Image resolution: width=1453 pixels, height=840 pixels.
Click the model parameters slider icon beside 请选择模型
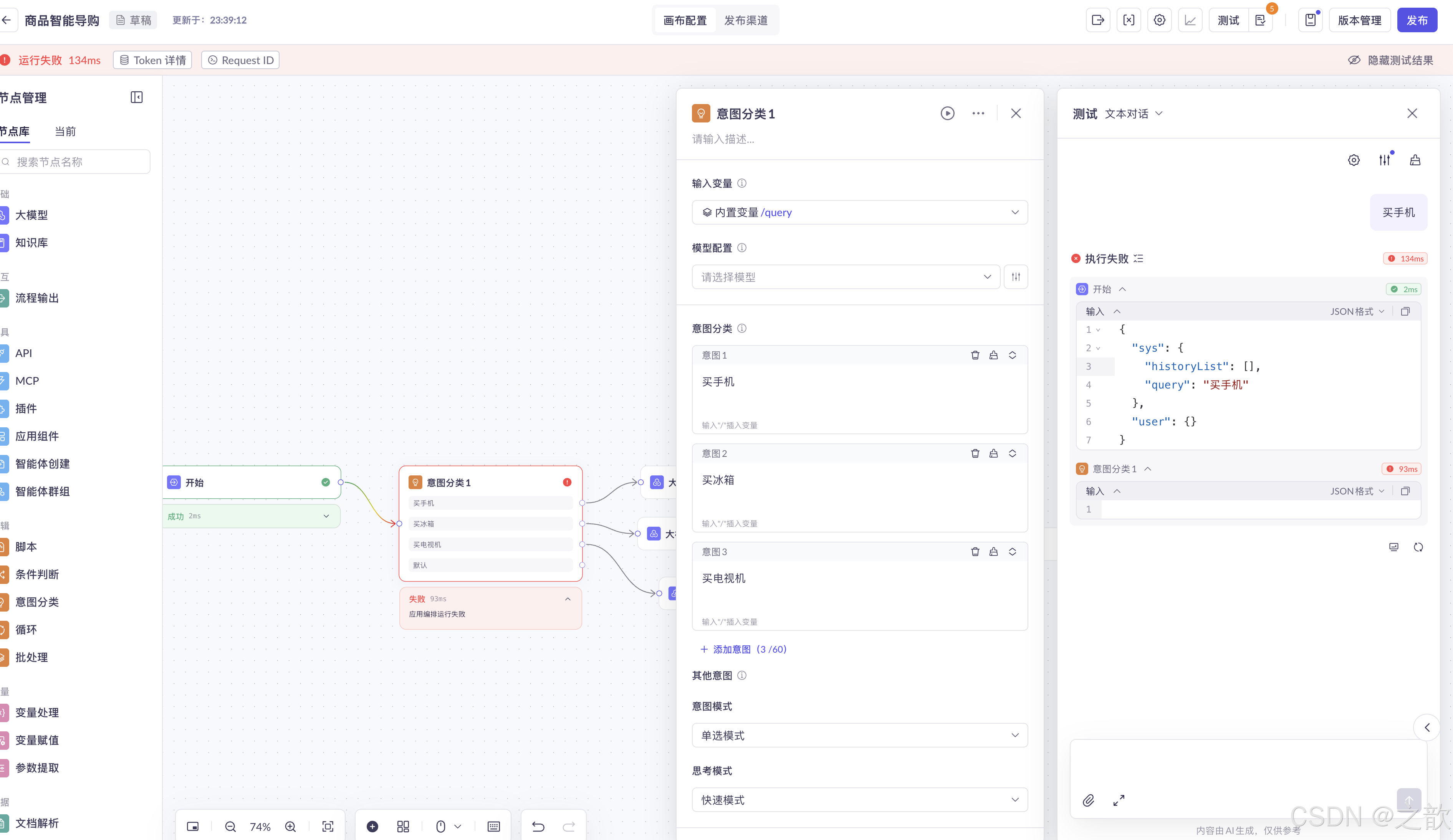pyautogui.click(x=1016, y=277)
